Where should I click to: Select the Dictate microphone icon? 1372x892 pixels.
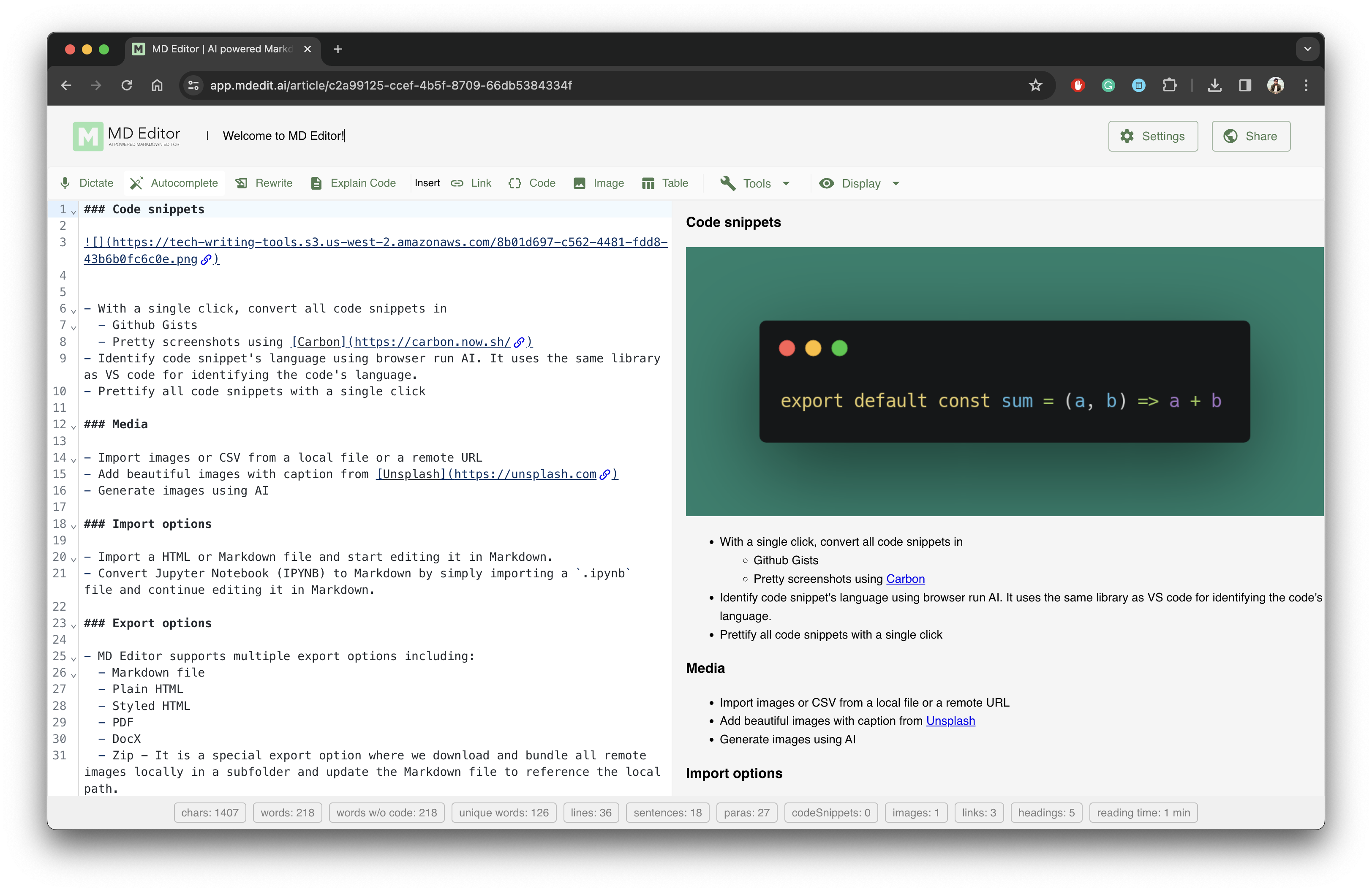65,182
